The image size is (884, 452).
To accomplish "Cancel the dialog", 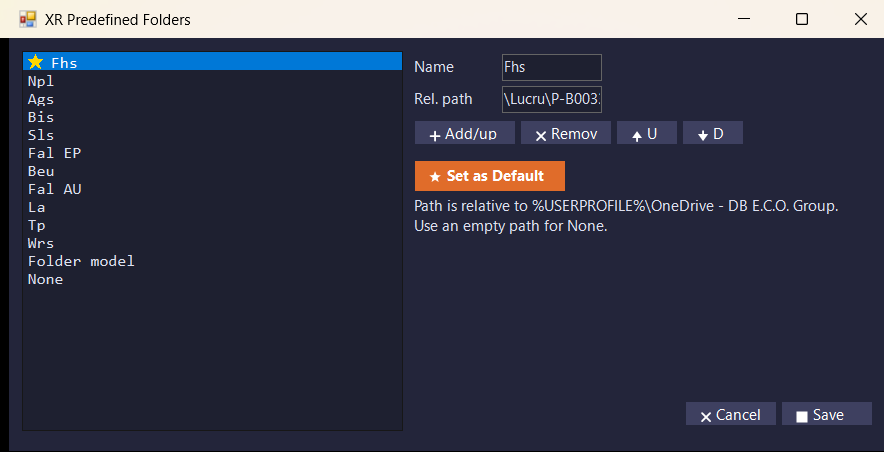I will coord(731,414).
